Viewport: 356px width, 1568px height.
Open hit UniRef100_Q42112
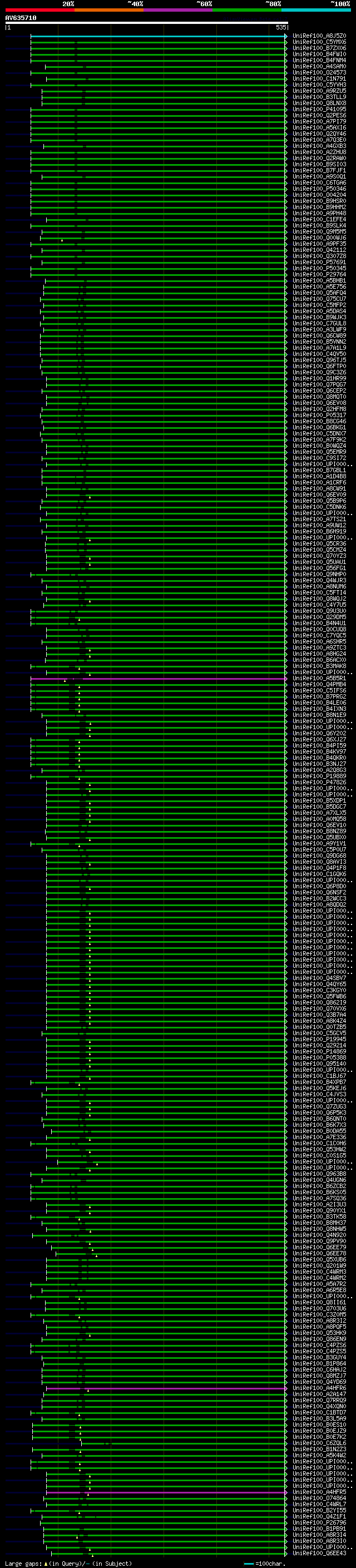point(319,250)
